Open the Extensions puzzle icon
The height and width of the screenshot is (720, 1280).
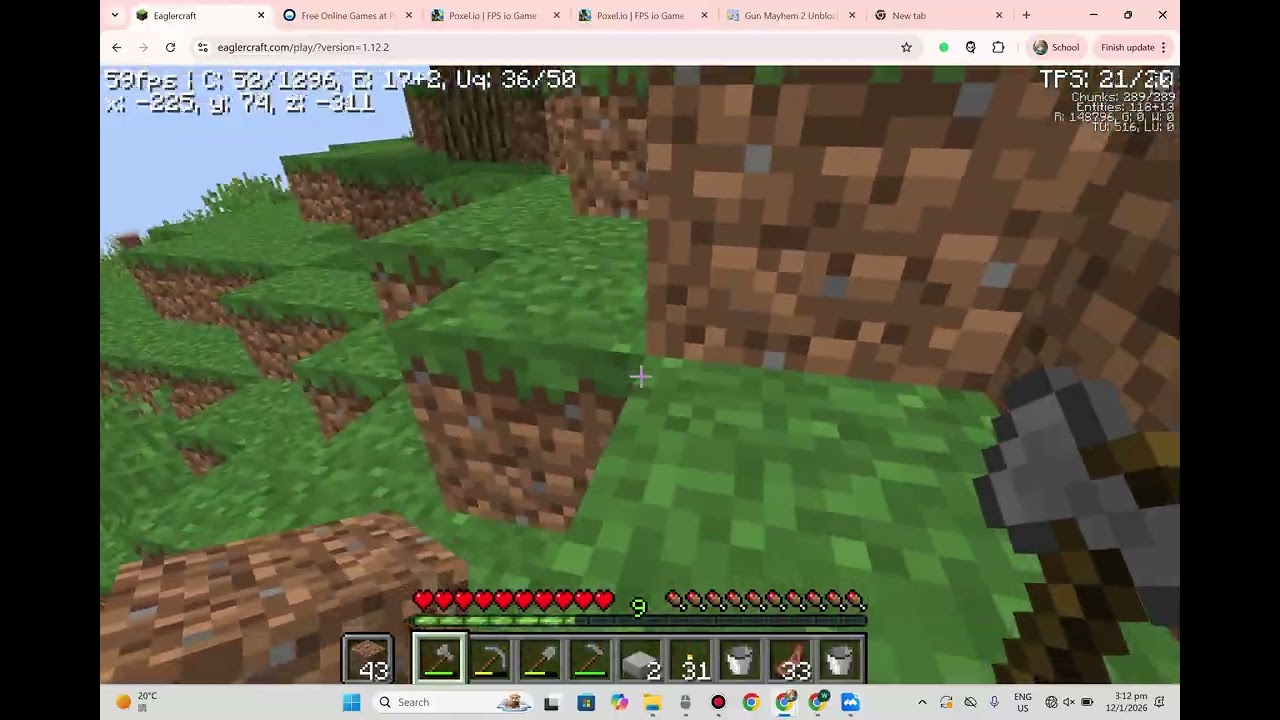[998, 47]
